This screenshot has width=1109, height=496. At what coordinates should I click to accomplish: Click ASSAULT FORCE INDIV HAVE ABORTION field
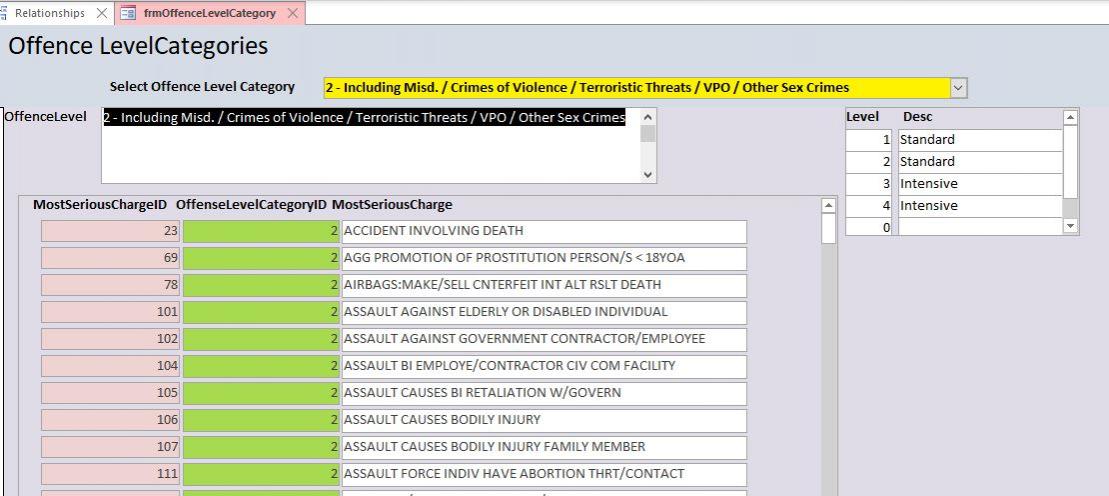point(544,474)
